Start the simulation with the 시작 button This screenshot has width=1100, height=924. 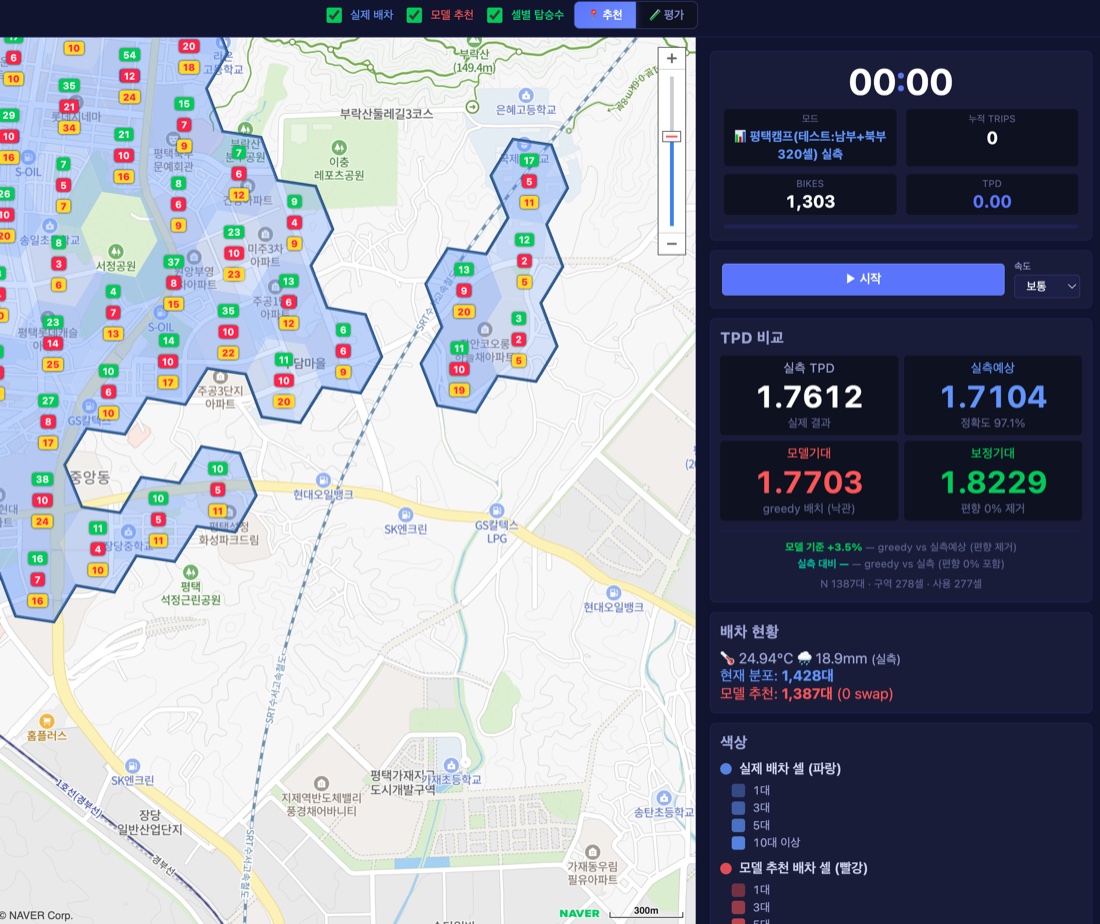pos(863,279)
